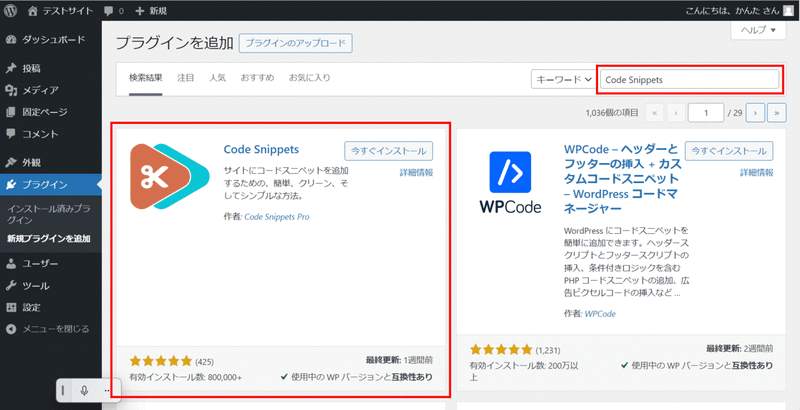
Task: Click the Code Snippets plugin logo
Action: pyautogui.click(x=169, y=176)
